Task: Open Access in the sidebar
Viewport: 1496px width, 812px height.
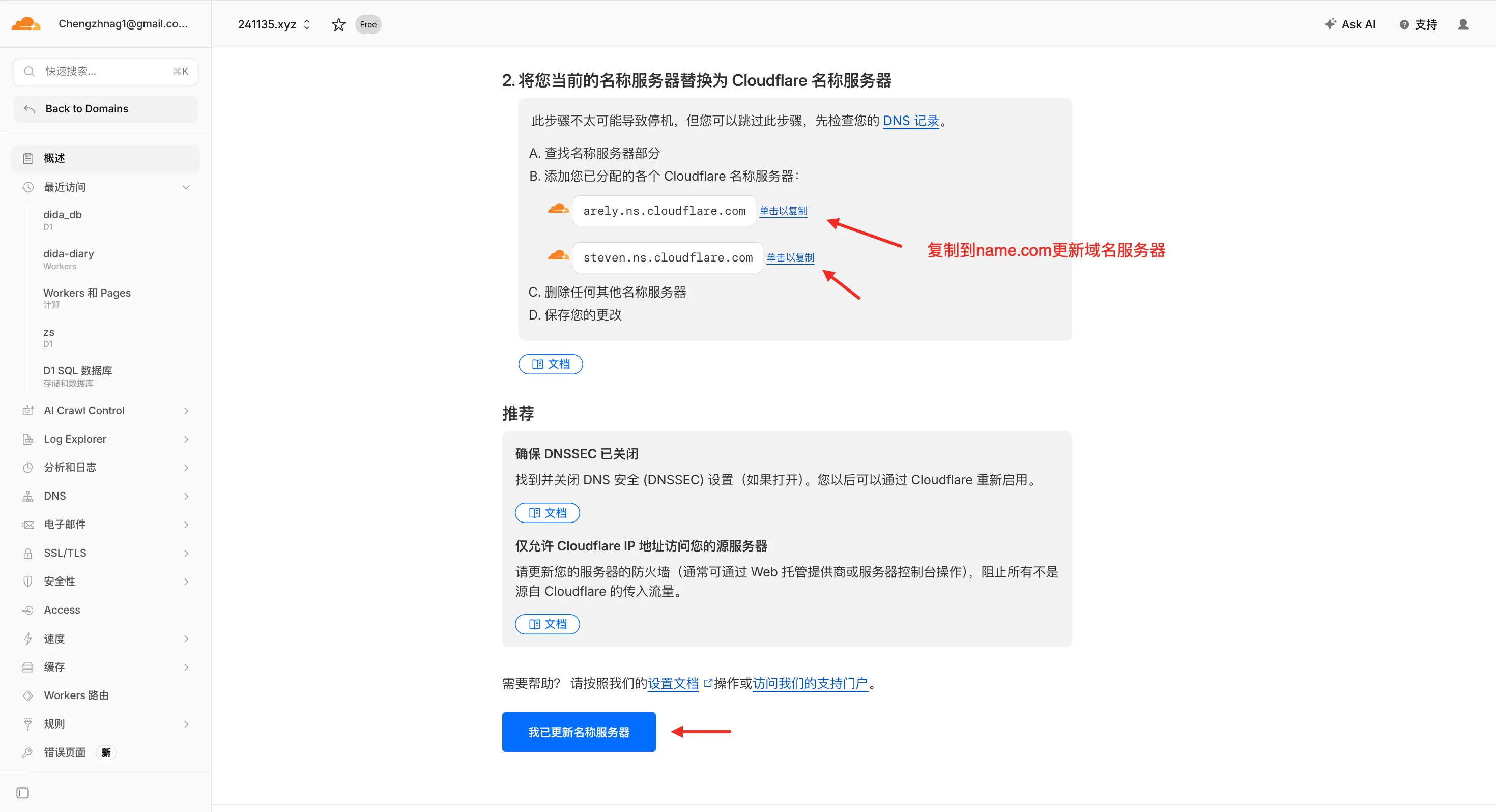Action: [62, 610]
